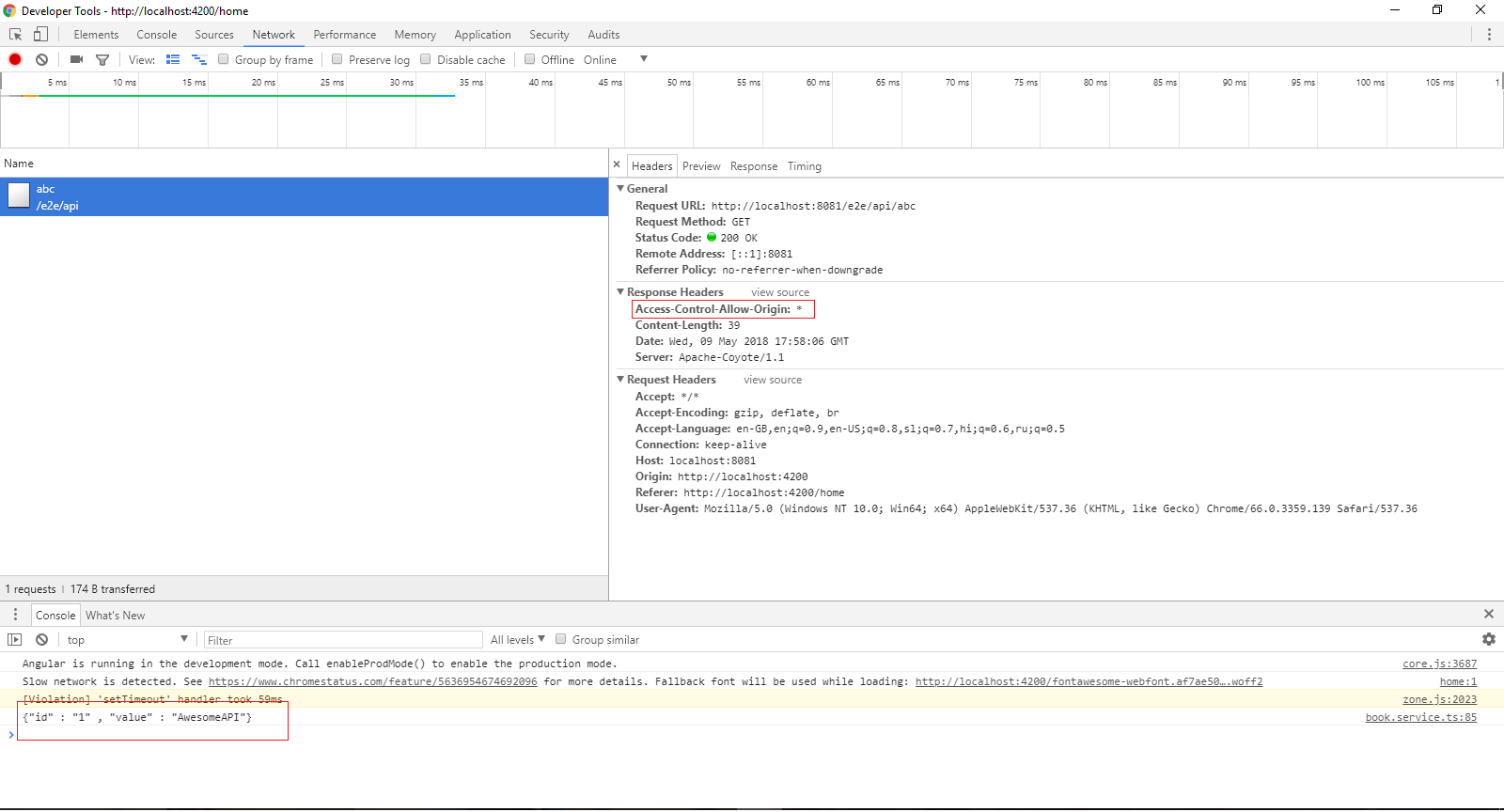1504x812 pixels.
Task: Click the 100 ms timeline marker
Action: point(1370,83)
